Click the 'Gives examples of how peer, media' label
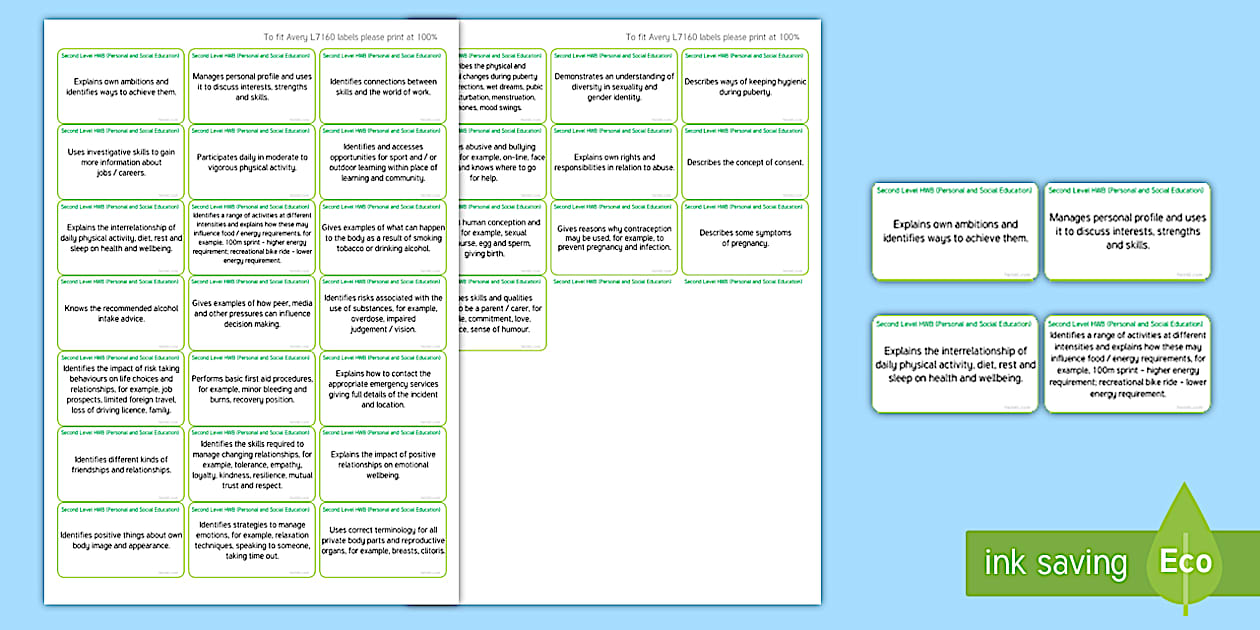Screen dimensions: 1260x630 pos(250,314)
